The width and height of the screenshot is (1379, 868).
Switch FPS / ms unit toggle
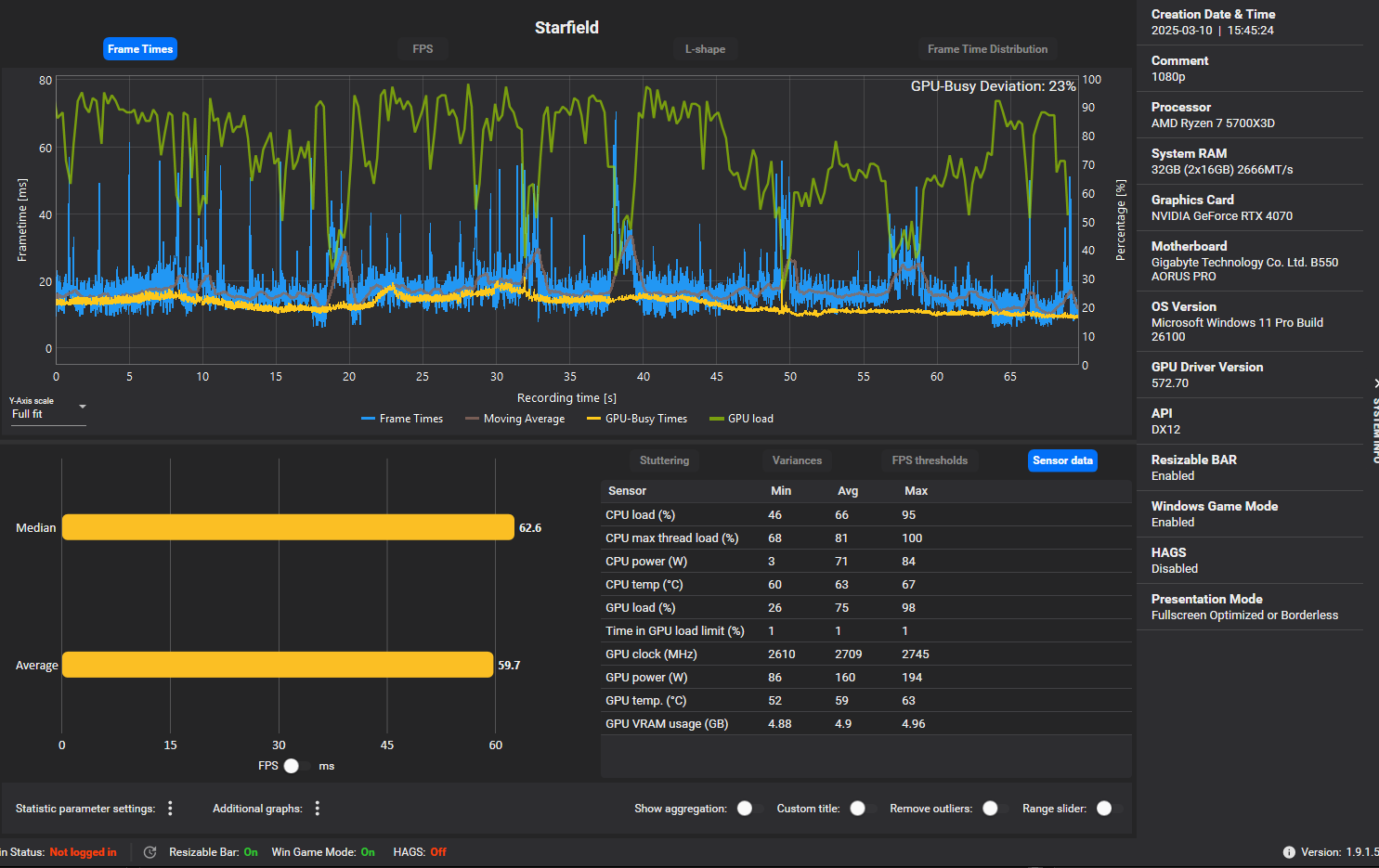(297, 766)
